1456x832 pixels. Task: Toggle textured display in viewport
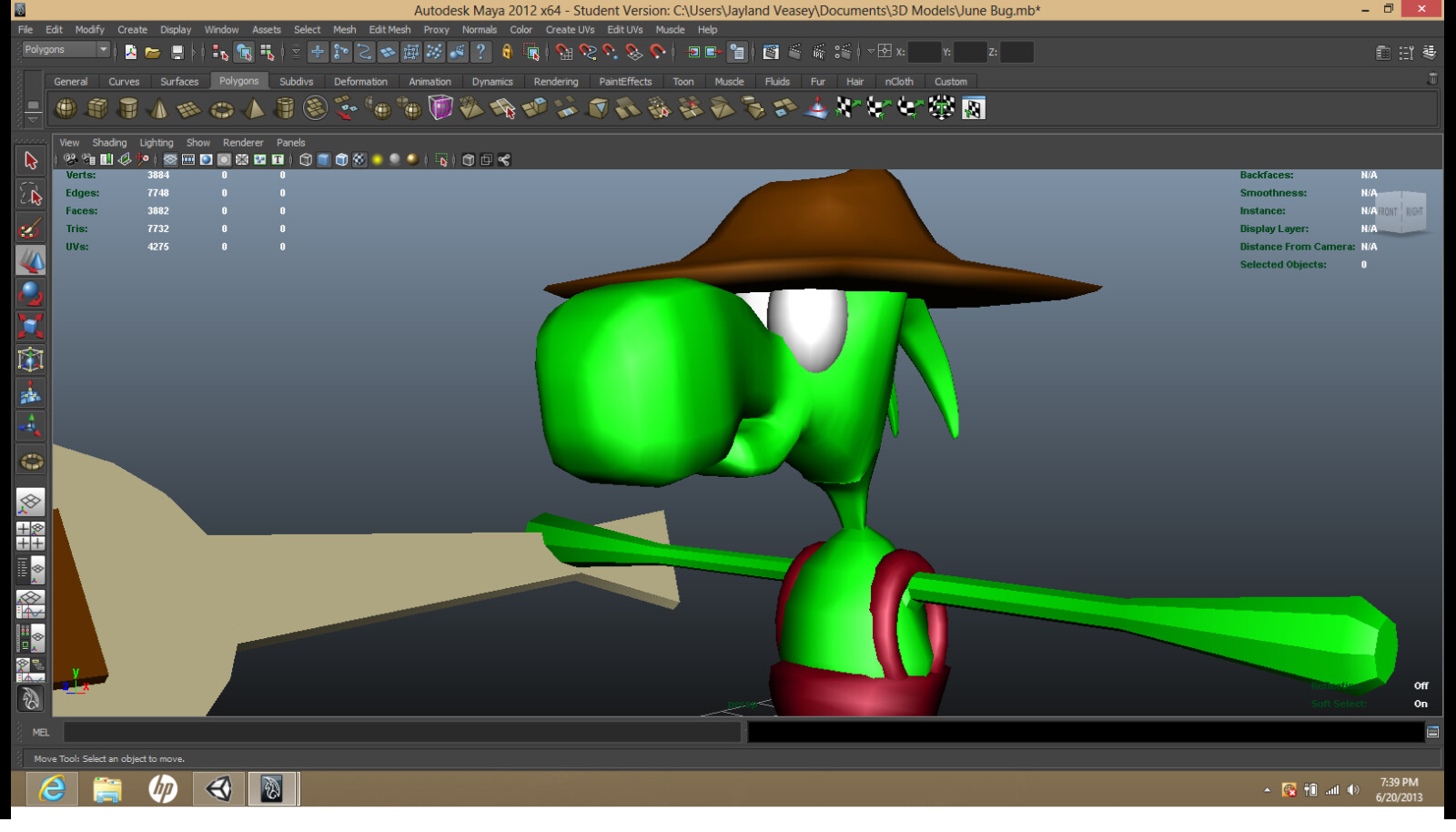pos(359,160)
